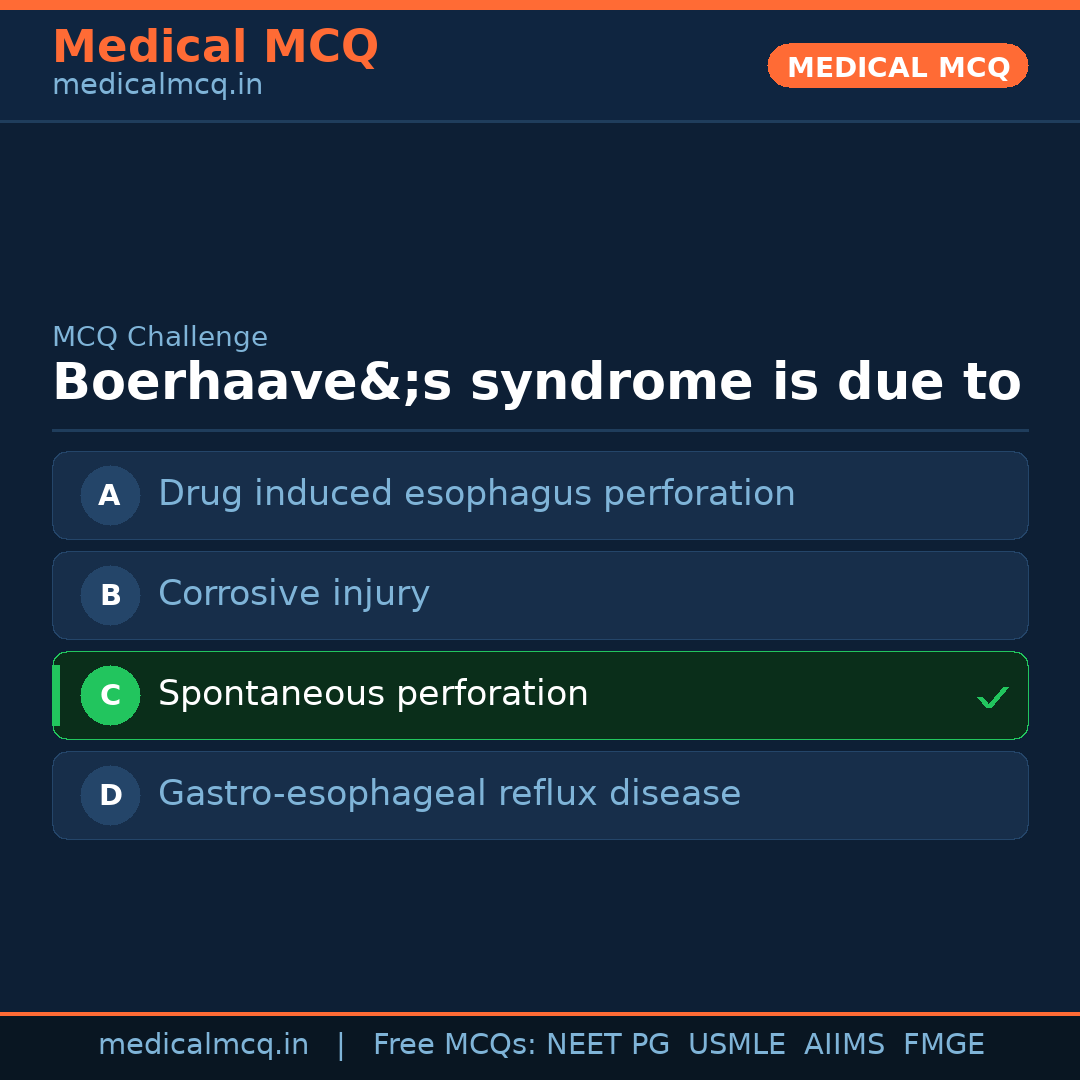Click the "Free MCQs:" footer text
Image resolution: width=1080 pixels, height=1080 pixels.
tap(455, 1045)
